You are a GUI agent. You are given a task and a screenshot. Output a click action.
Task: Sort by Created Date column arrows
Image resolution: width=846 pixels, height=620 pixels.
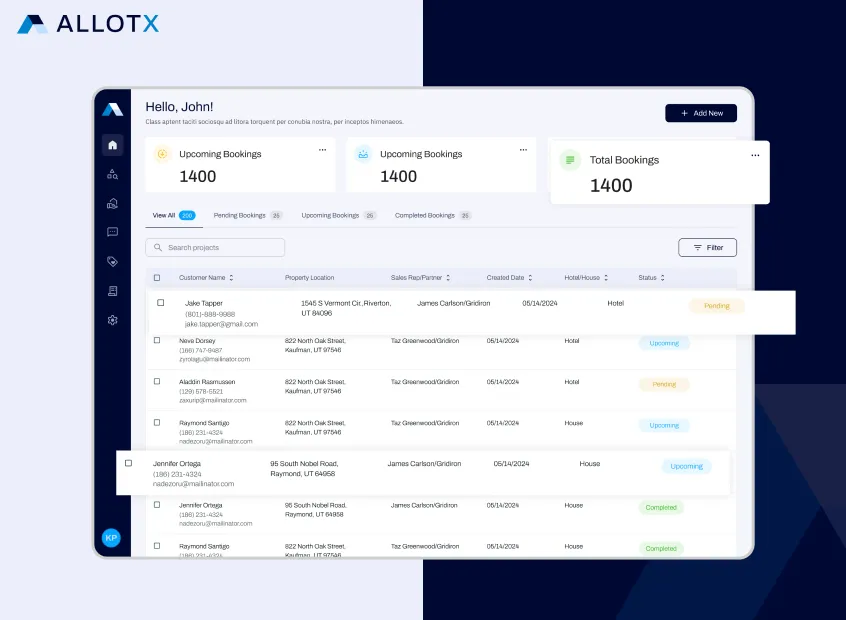coord(530,278)
